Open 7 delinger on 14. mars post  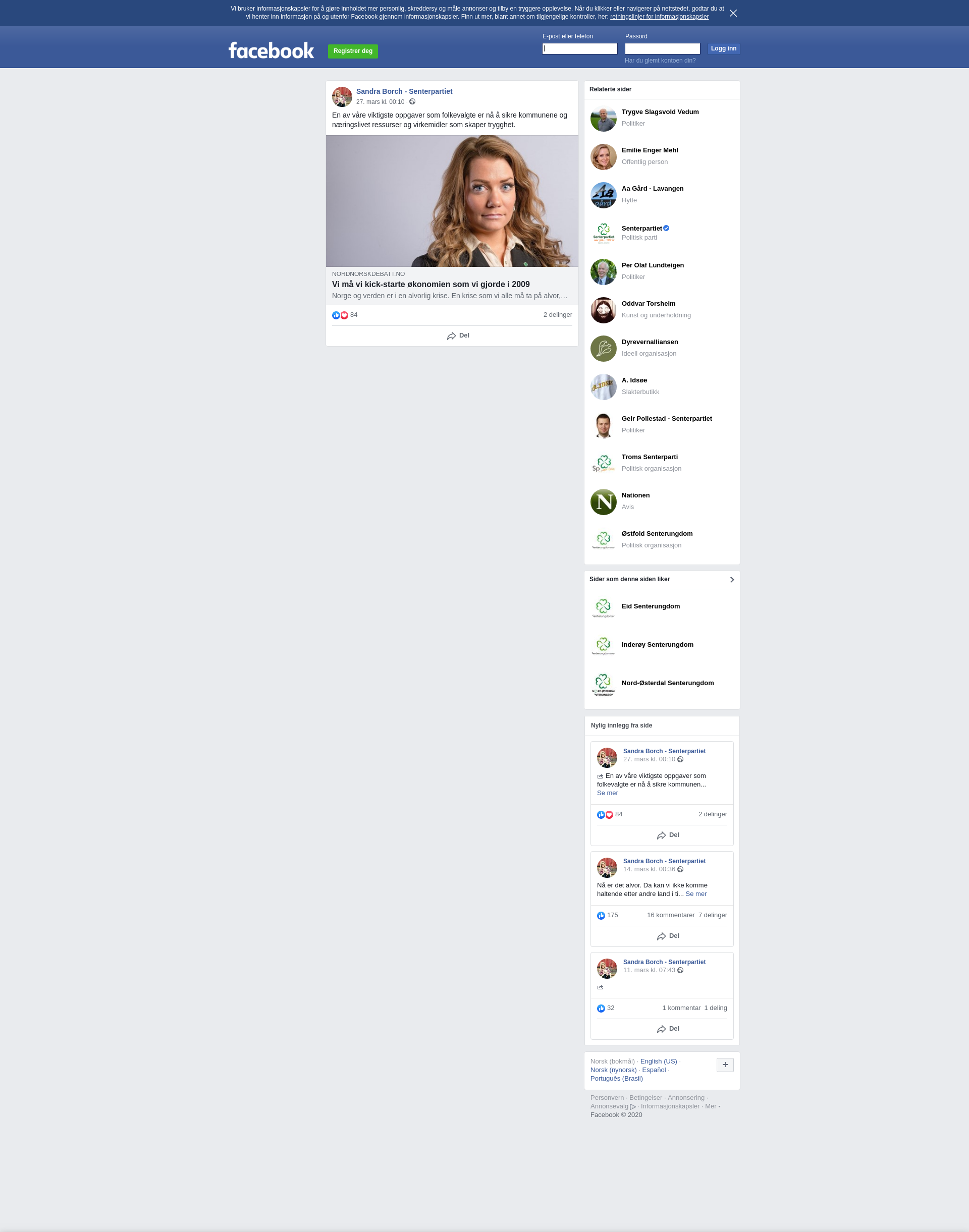713,915
